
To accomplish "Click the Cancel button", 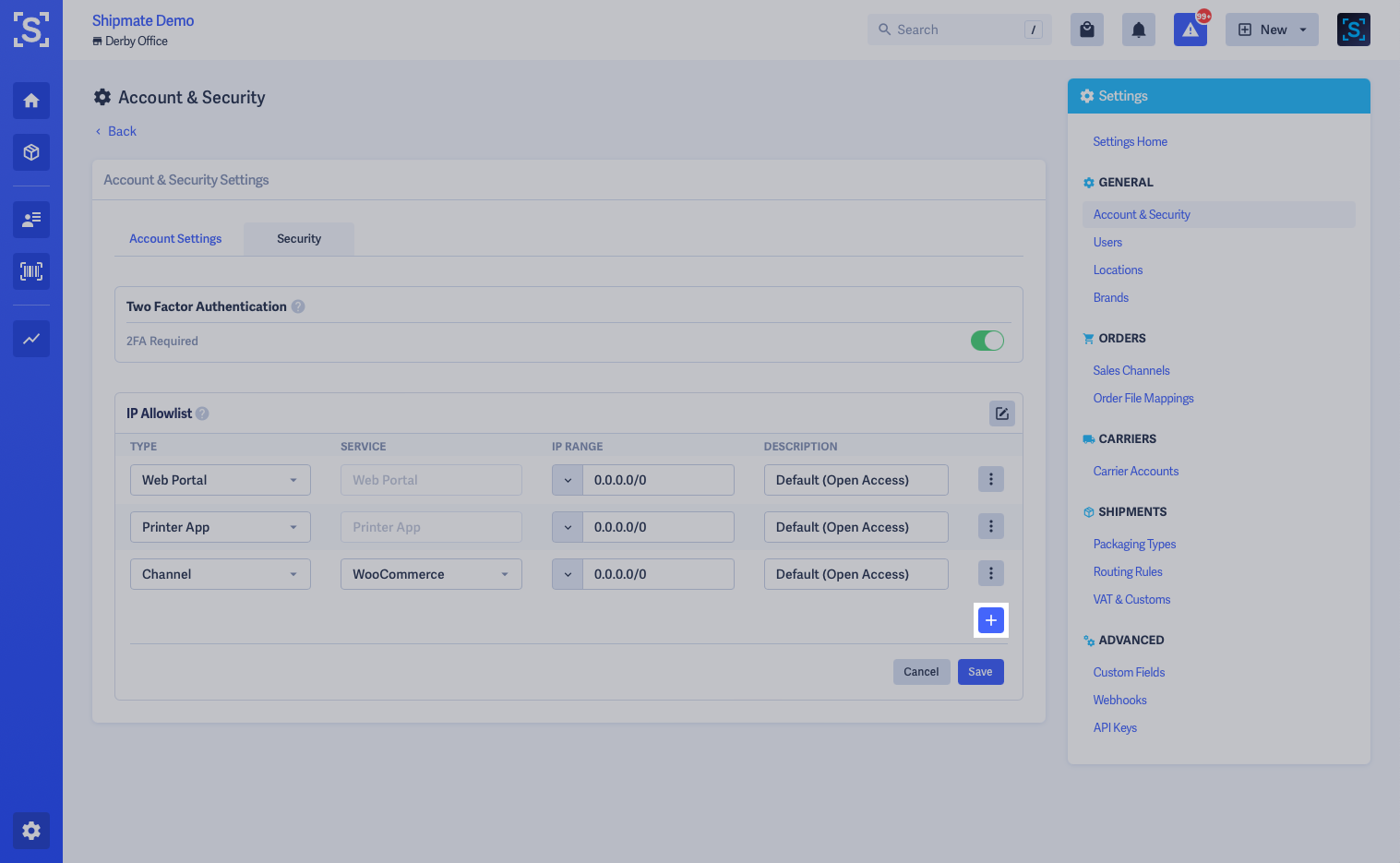I will coord(921,672).
